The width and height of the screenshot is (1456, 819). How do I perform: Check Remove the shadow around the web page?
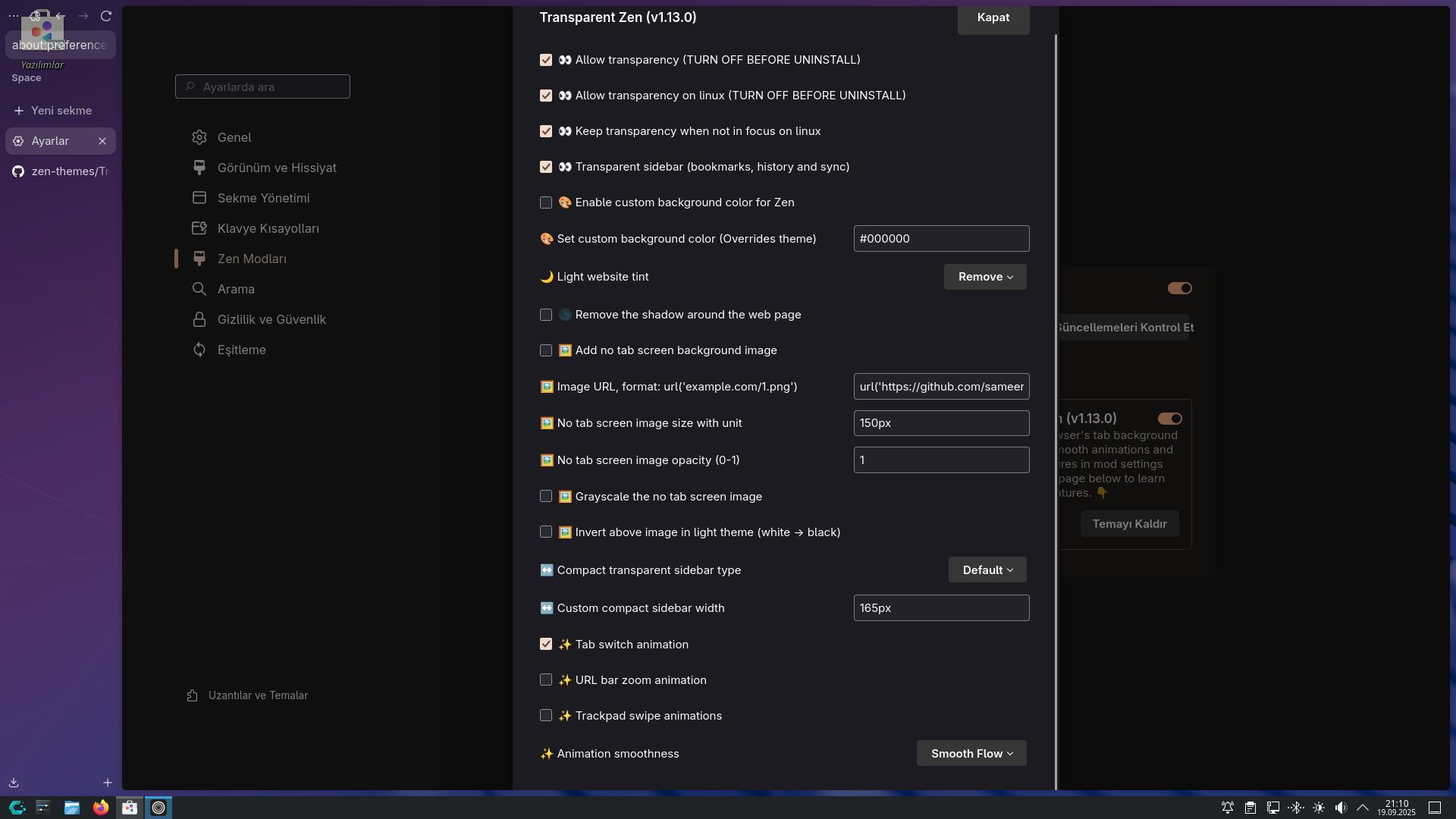(546, 315)
